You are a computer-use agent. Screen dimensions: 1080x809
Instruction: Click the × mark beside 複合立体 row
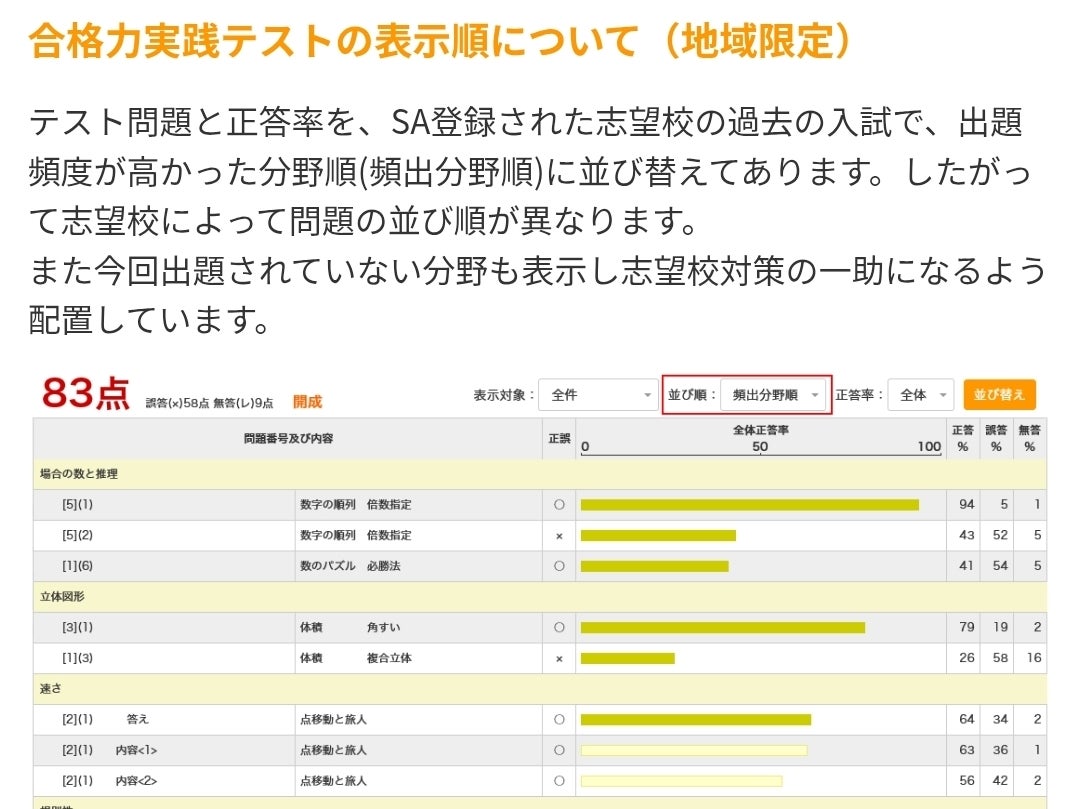coord(557,658)
